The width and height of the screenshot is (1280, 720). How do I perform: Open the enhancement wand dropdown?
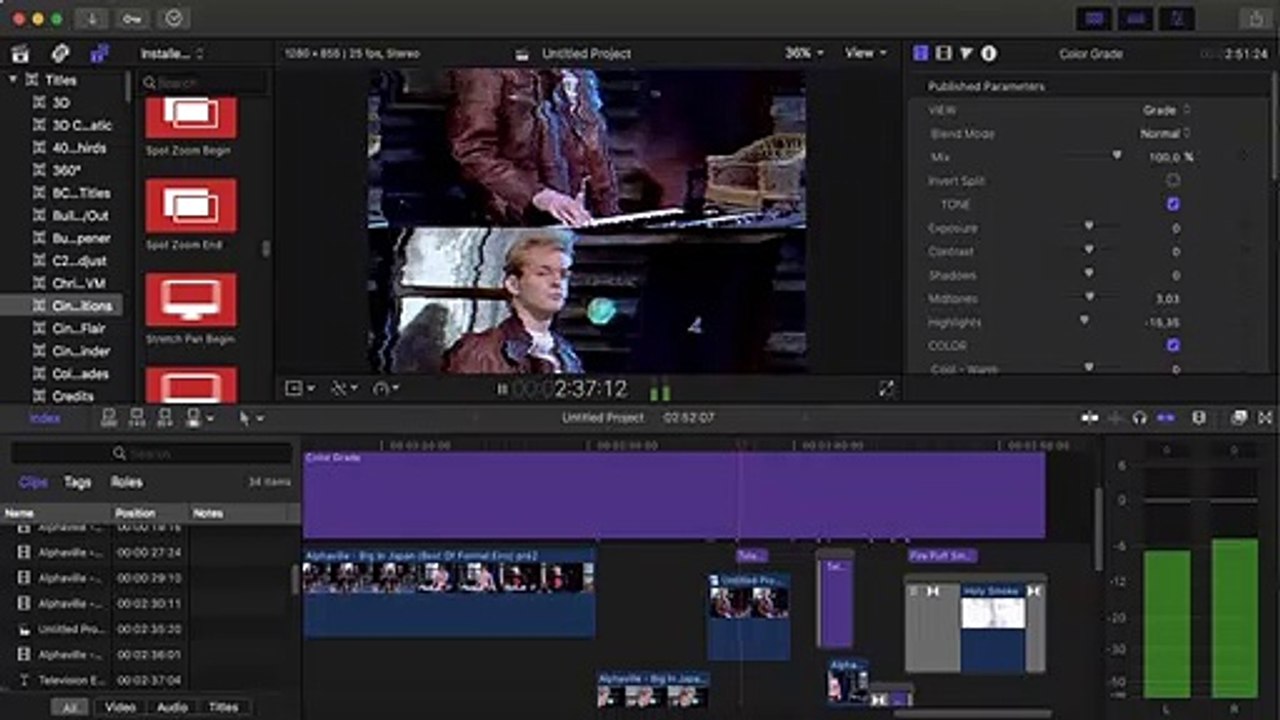coord(344,389)
